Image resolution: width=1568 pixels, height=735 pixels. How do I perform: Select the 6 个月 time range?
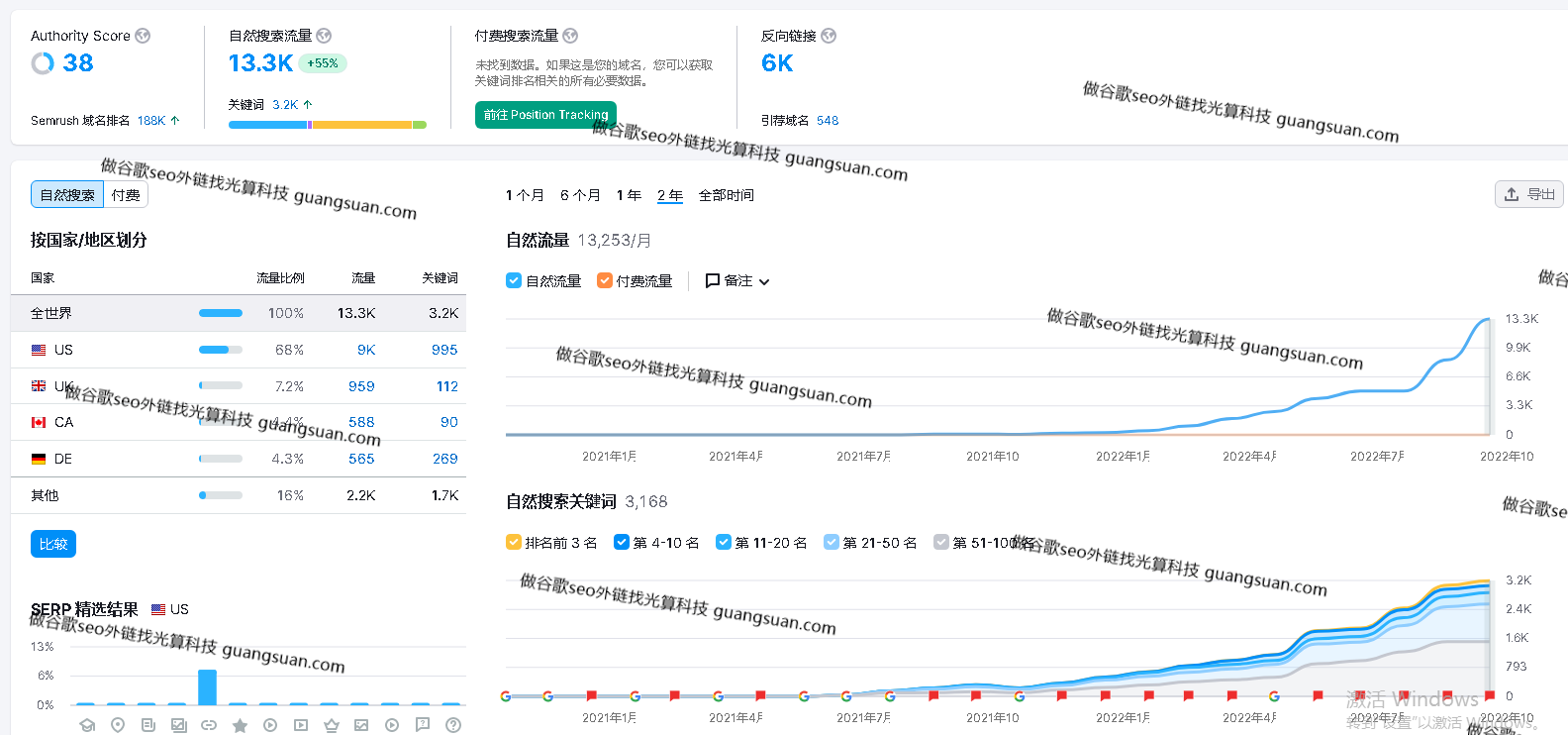click(580, 195)
